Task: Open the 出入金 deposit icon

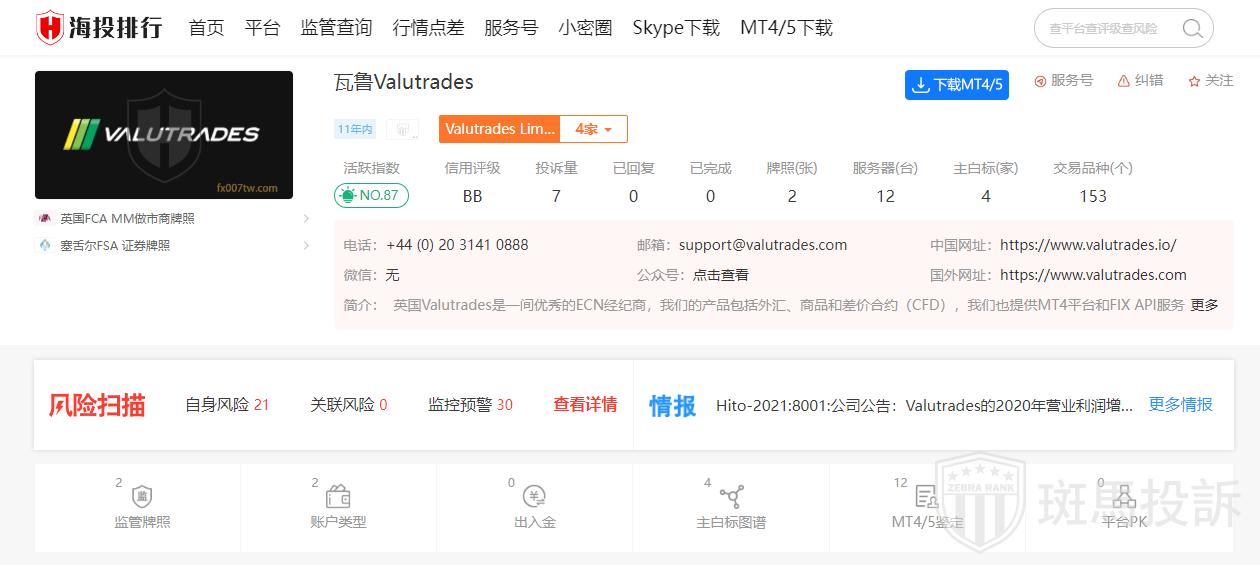Action: coord(535,497)
